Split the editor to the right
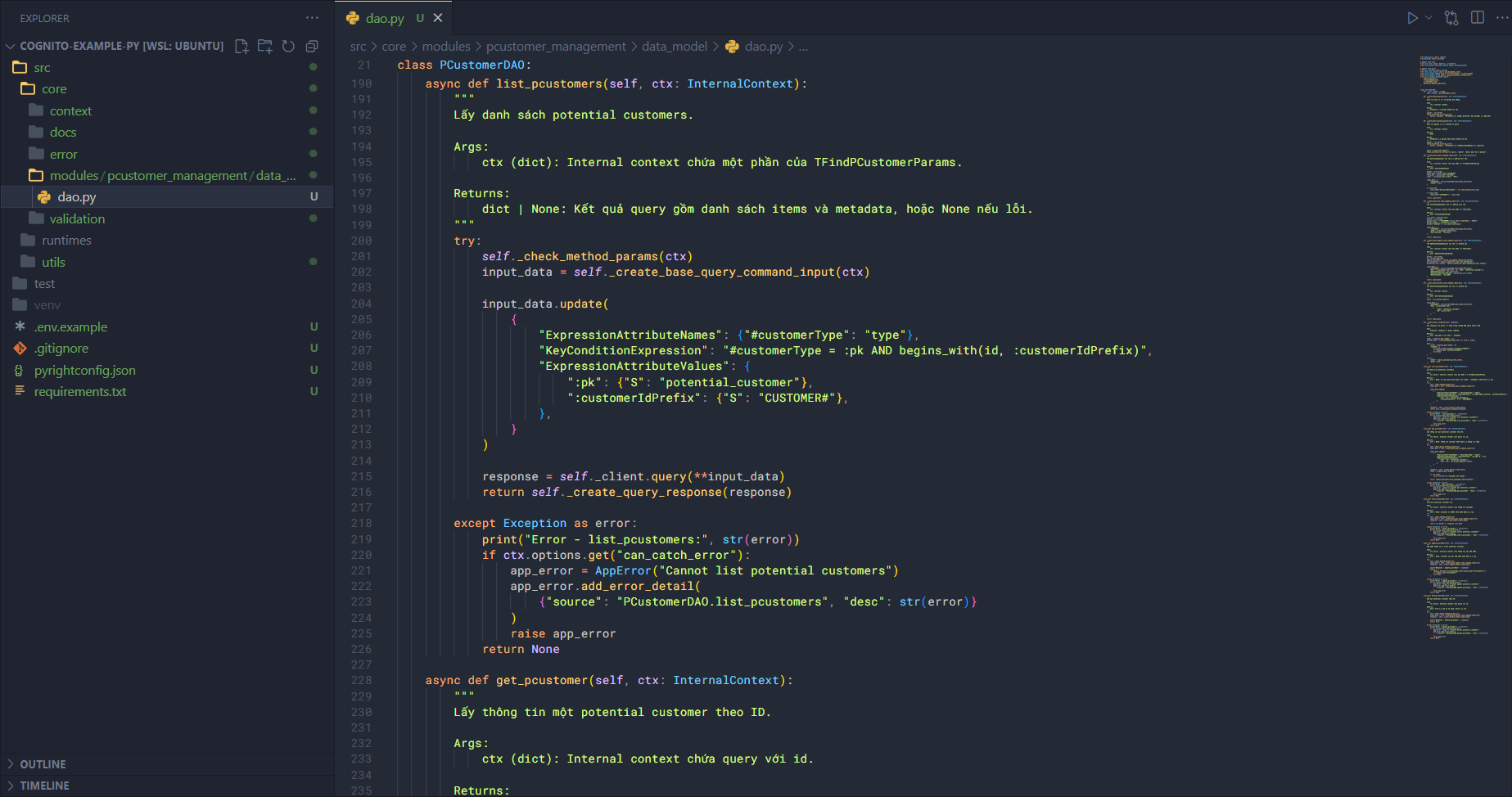This screenshot has height=797, width=1512. 1478,18
